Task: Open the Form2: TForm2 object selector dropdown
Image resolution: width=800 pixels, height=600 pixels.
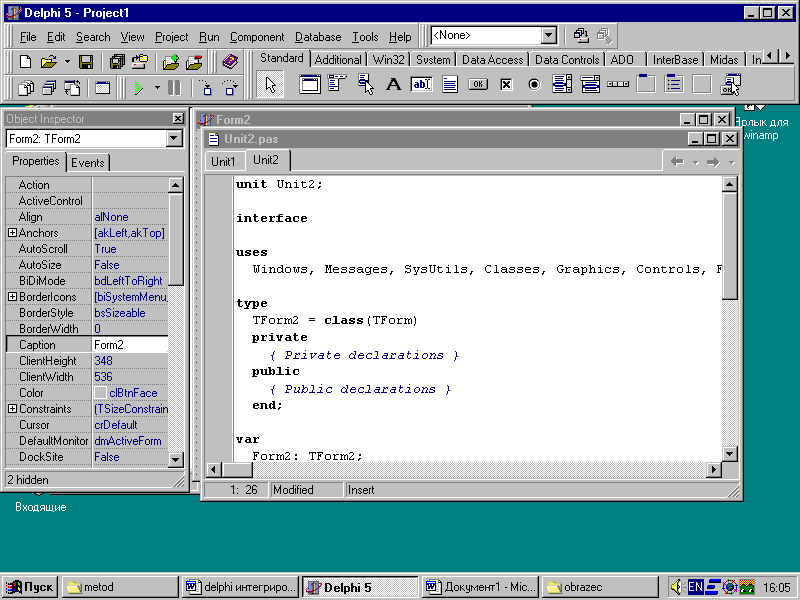Action: (173, 138)
